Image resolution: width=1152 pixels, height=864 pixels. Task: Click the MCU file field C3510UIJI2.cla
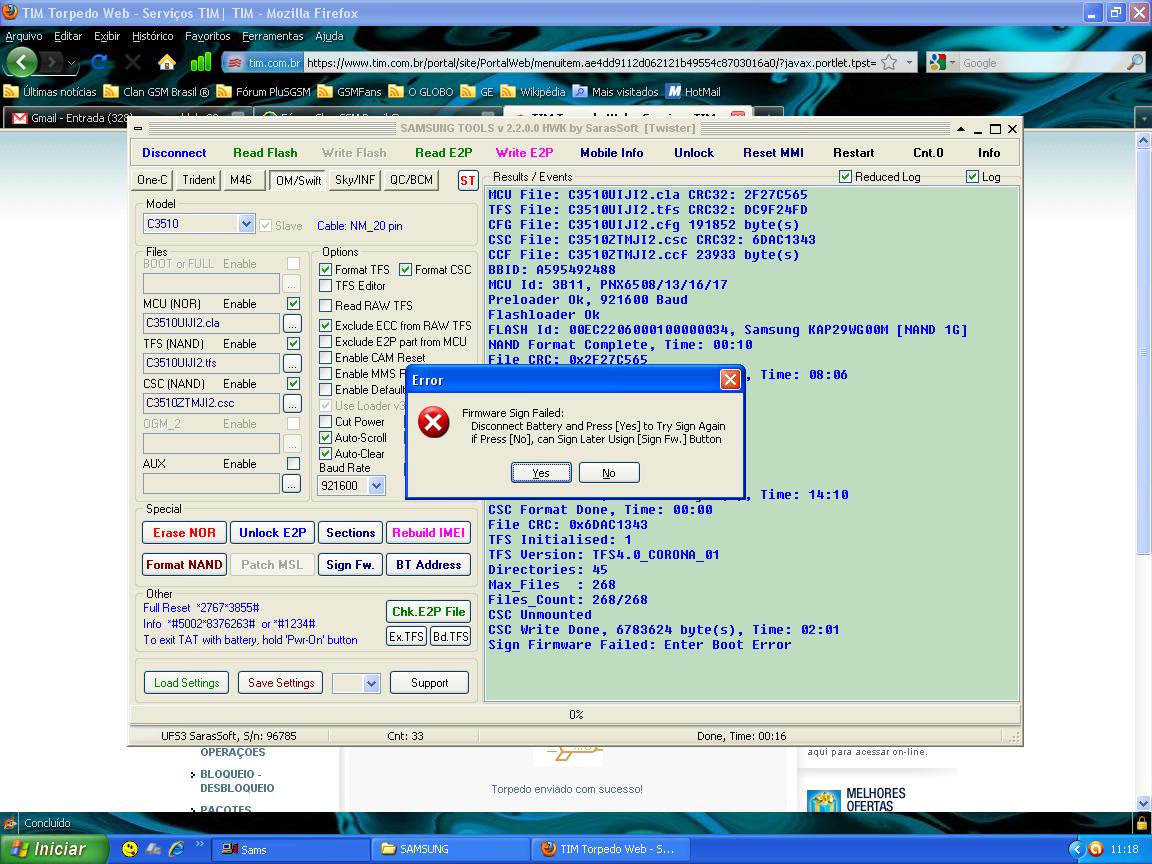tap(211, 323)
